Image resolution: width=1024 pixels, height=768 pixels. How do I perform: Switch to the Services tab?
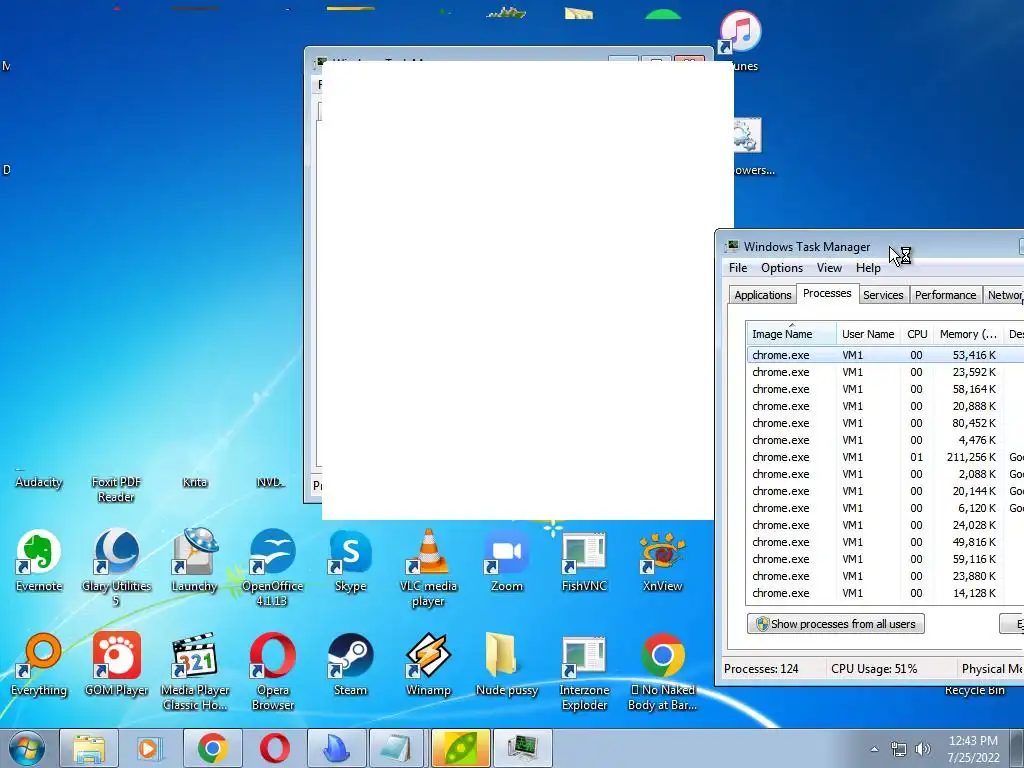point(883,295)
